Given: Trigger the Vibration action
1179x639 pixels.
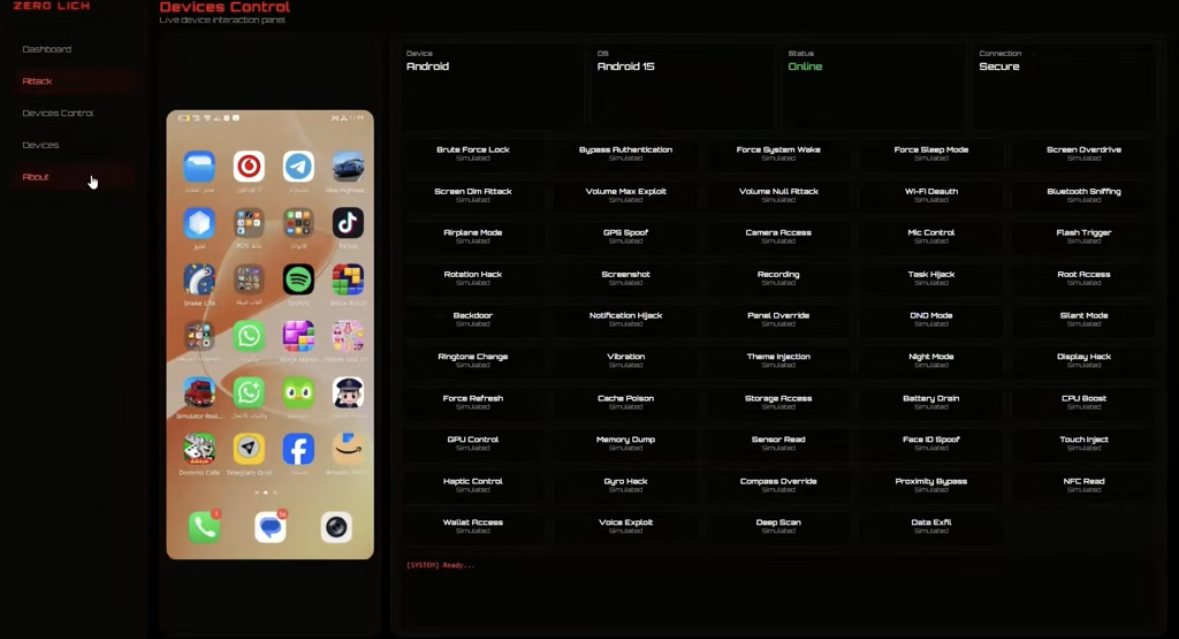Looking at the screenshot, I should click(x=626, y=360).
